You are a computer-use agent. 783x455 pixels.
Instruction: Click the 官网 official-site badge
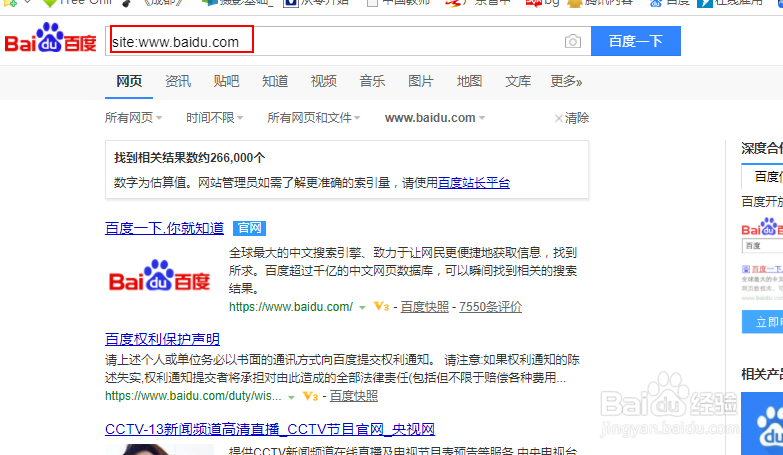pyautogui.click(x=249, y=228)
